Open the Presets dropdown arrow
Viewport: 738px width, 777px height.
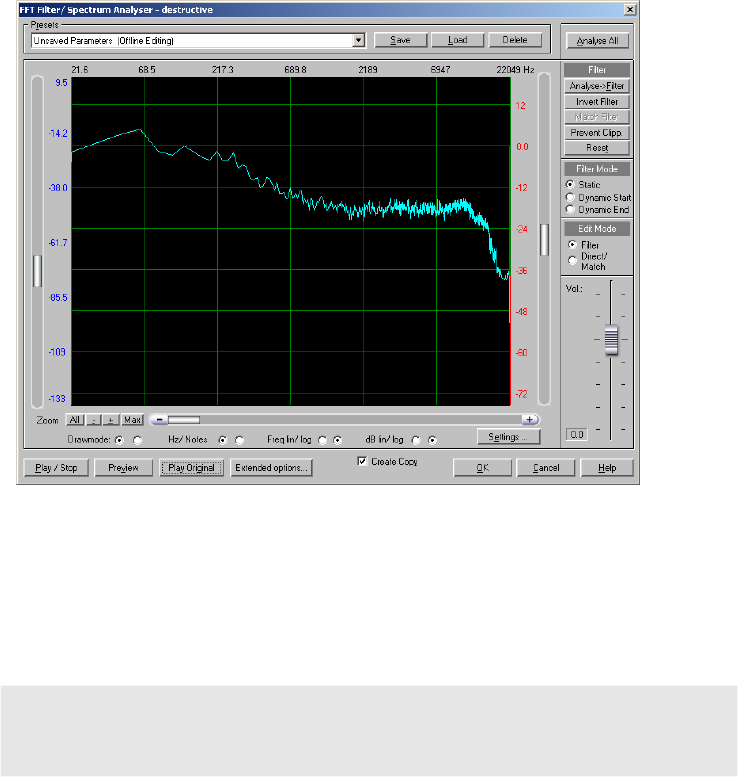tap(359, 41)
